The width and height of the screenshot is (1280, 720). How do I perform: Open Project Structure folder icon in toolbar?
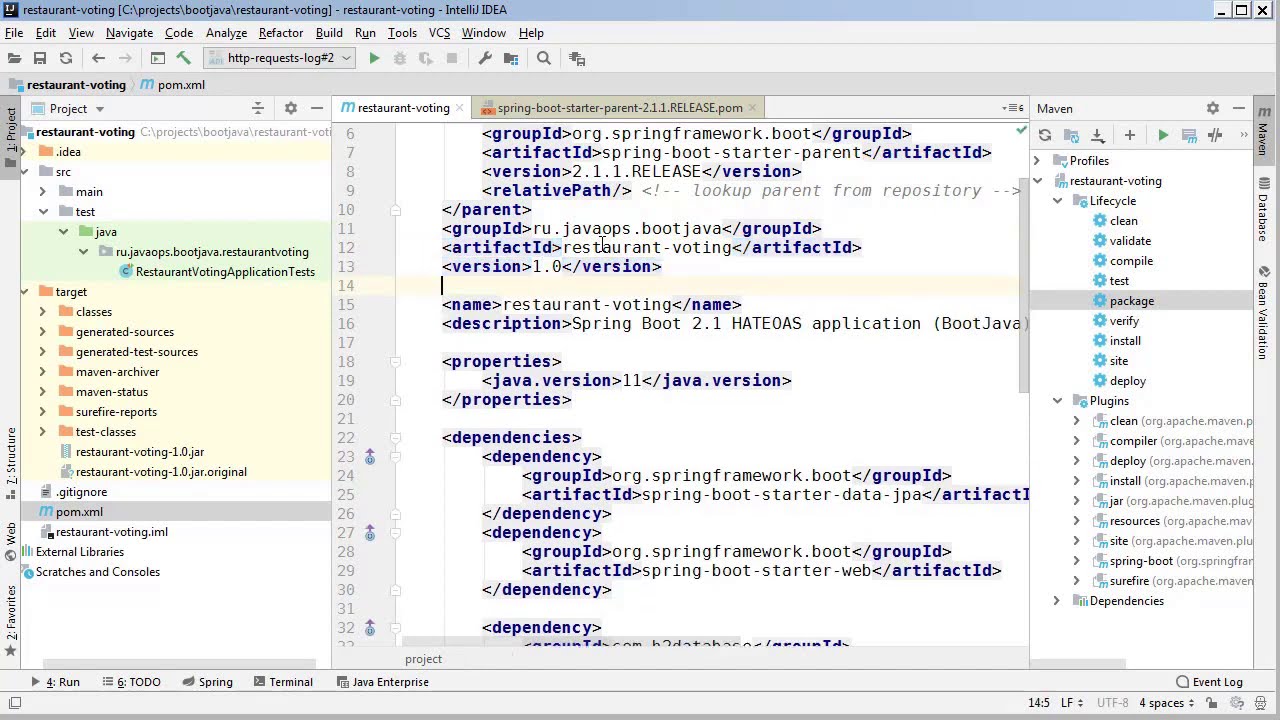click(511, 58)
